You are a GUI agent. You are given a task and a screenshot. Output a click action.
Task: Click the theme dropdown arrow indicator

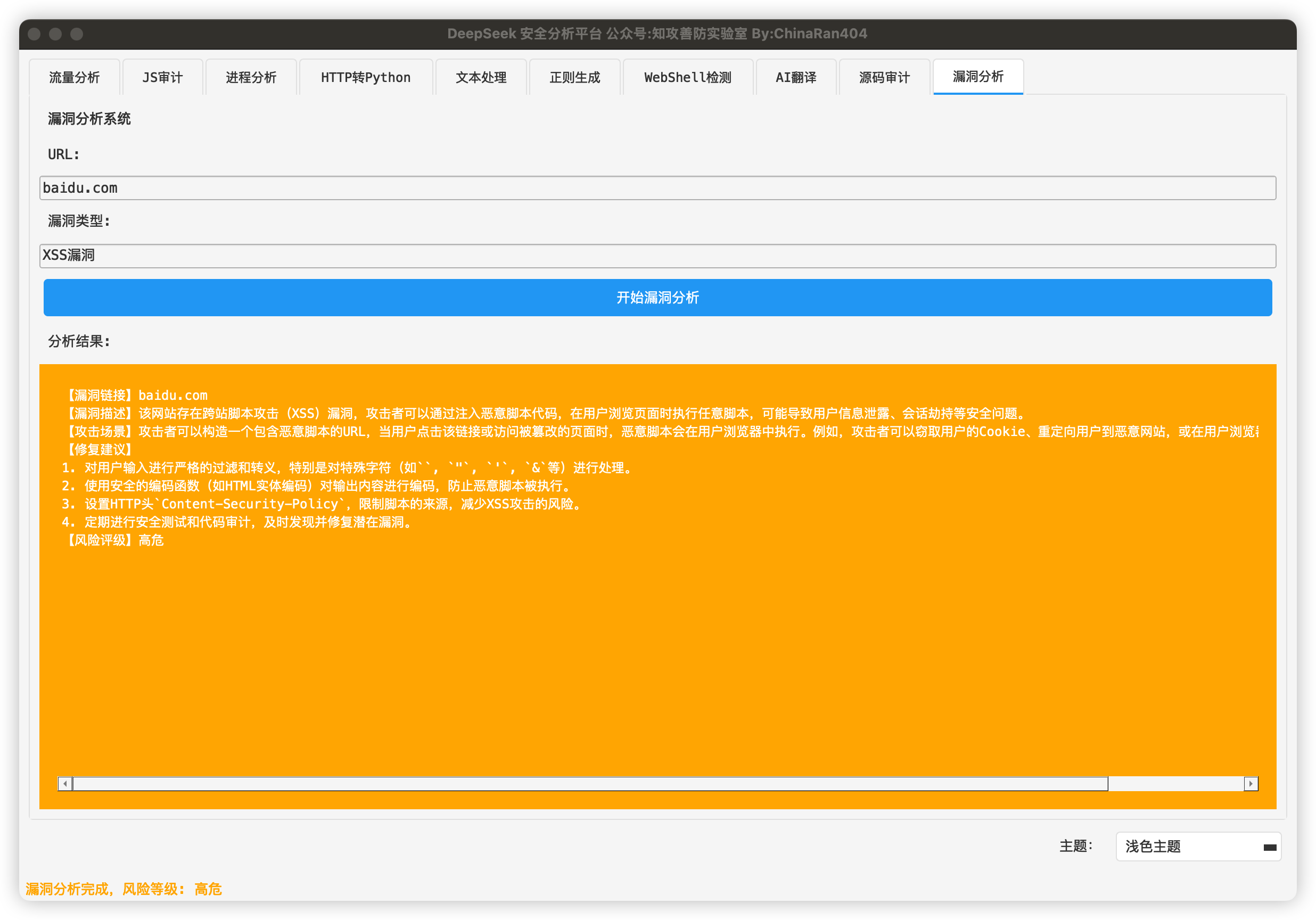click(1269, 847)
